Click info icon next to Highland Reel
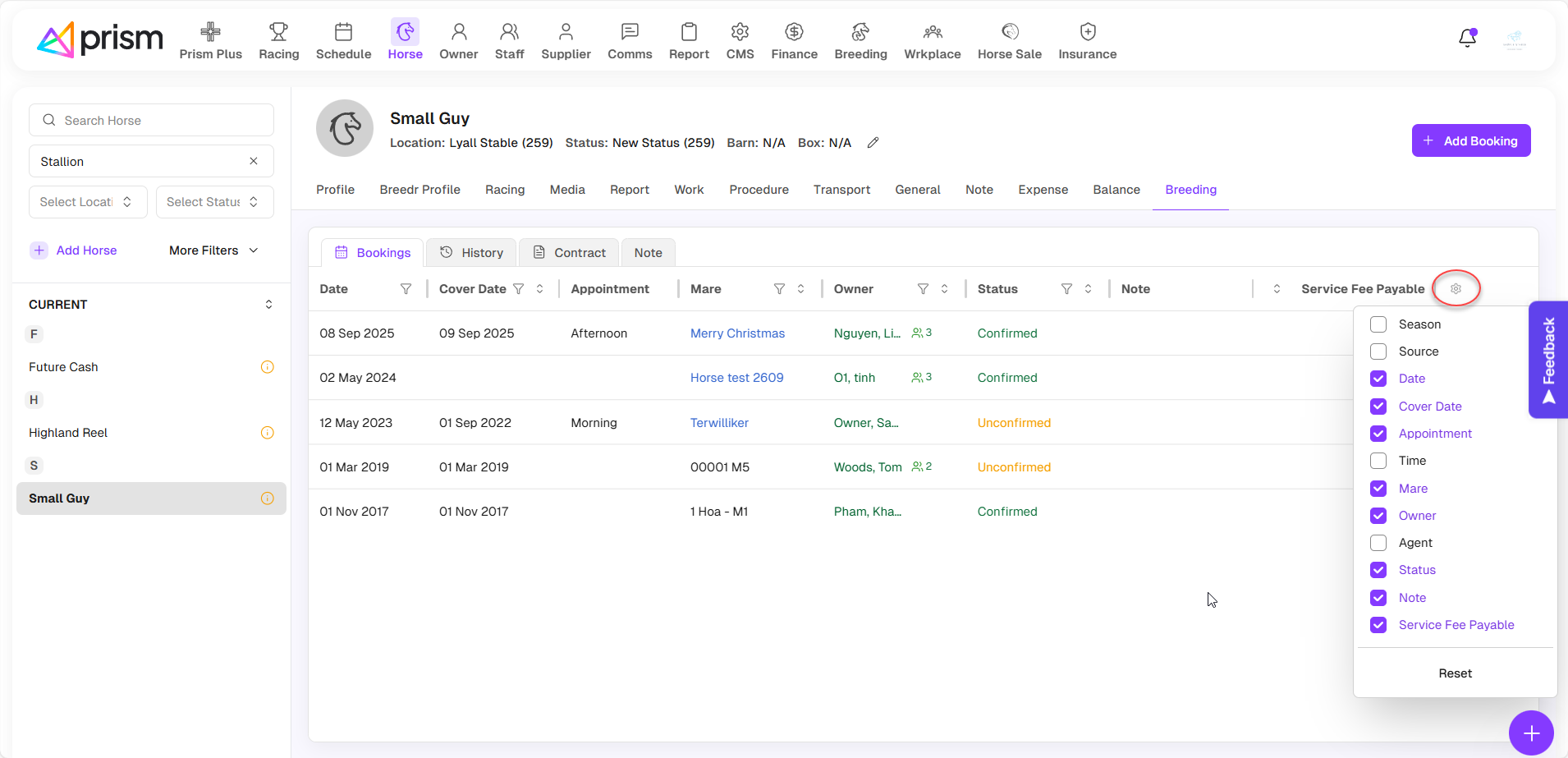Viewport: 1568px width, 758px height. [267, 433]
